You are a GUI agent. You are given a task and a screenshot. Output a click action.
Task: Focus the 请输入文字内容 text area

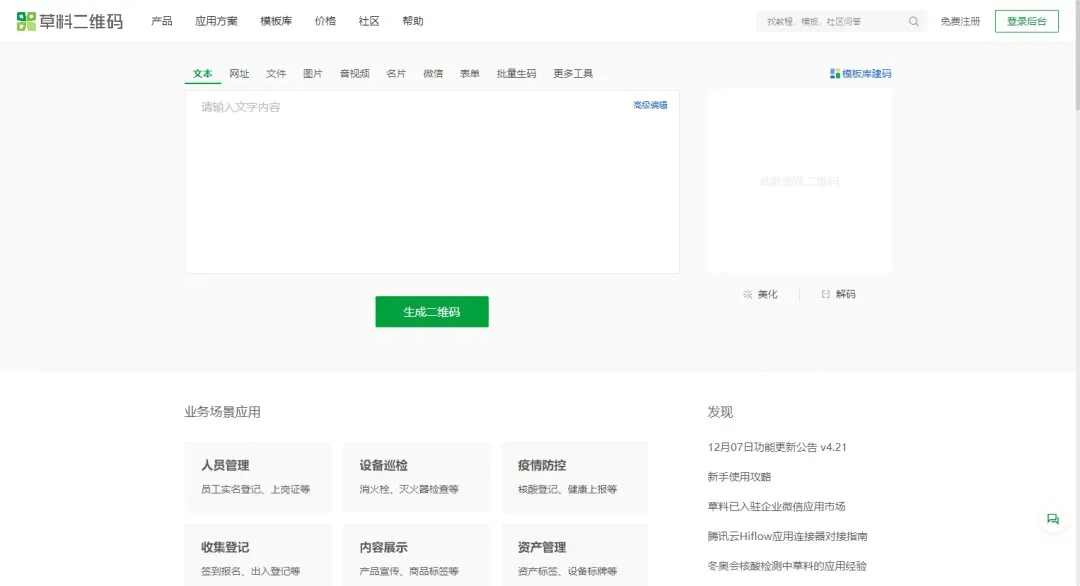pos(430,185)
